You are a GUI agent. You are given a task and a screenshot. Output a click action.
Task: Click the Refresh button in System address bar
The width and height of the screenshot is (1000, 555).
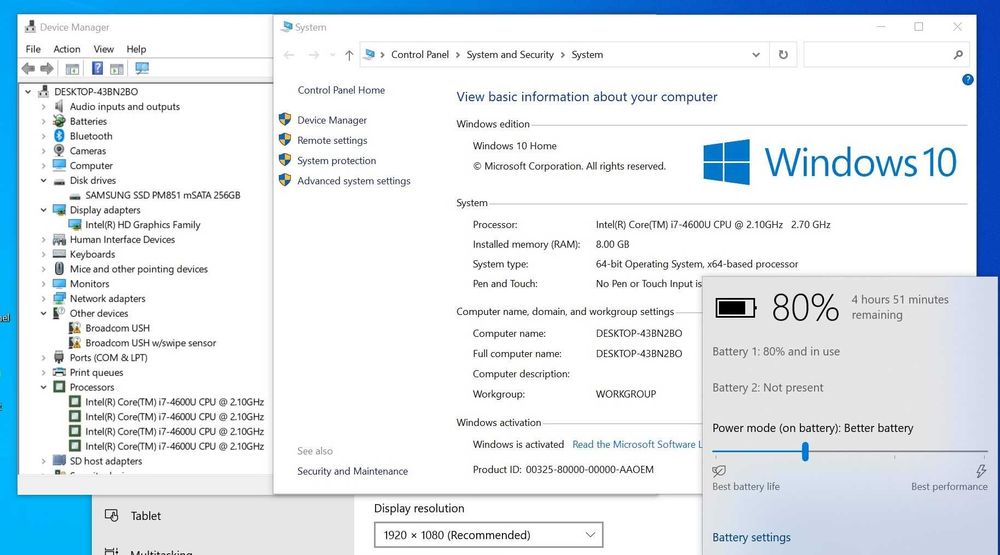click(783, 55)
